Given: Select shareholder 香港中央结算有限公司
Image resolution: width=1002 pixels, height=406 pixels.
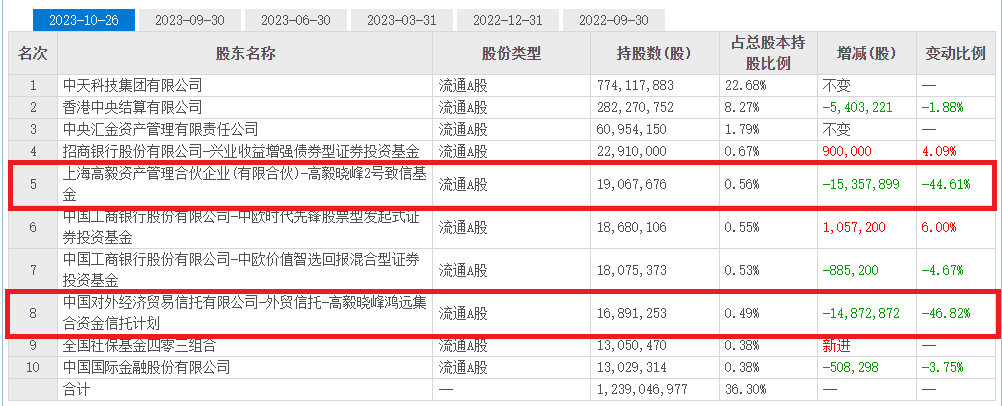Looking at the screenshot, I should (133, 107).
